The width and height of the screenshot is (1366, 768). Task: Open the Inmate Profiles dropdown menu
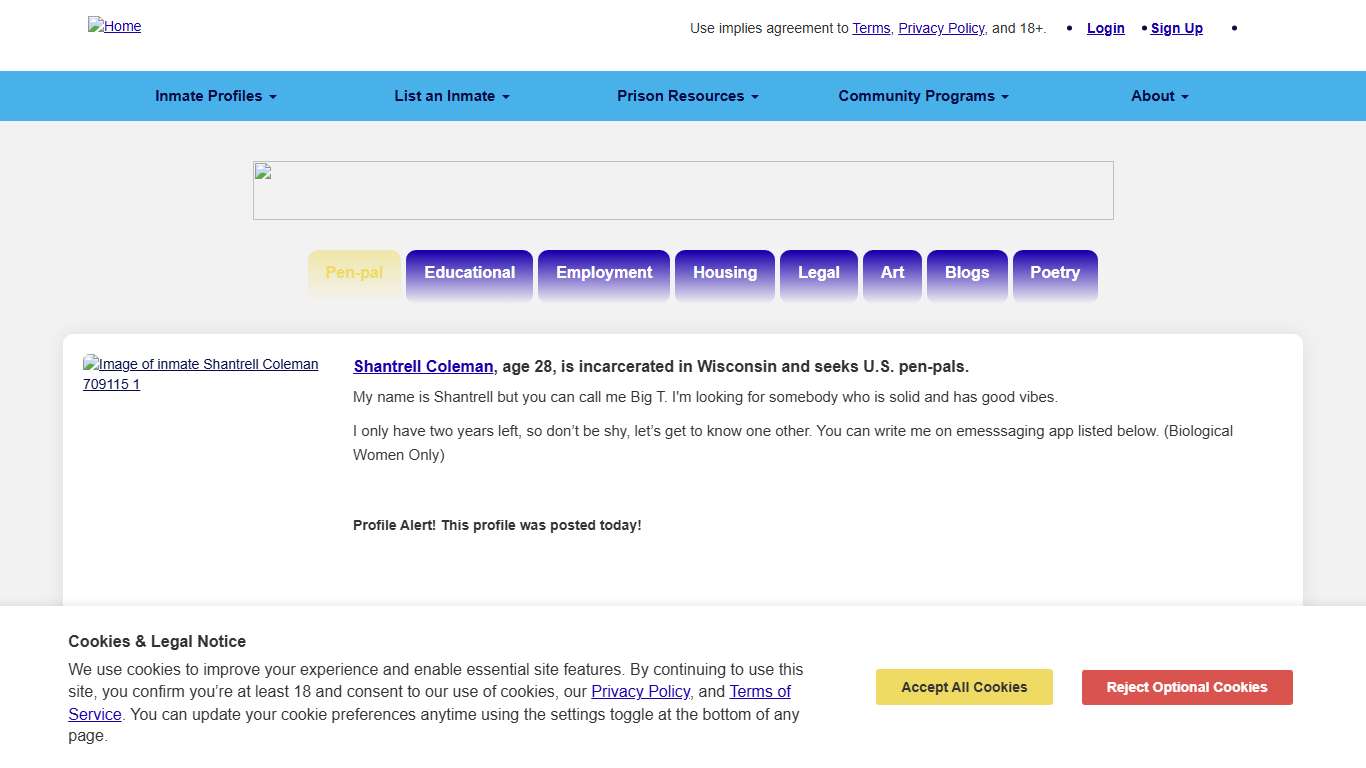pos(215,96)
